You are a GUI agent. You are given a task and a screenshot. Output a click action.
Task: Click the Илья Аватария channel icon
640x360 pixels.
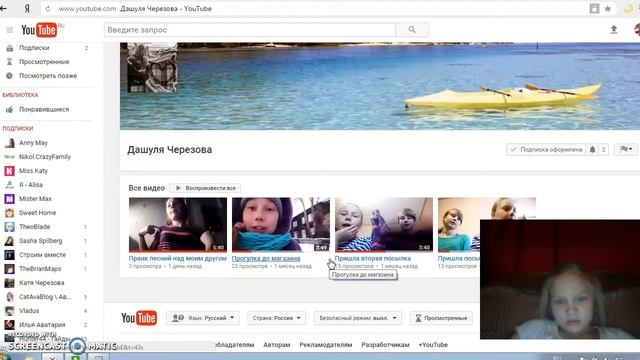[x=9, y=324]
